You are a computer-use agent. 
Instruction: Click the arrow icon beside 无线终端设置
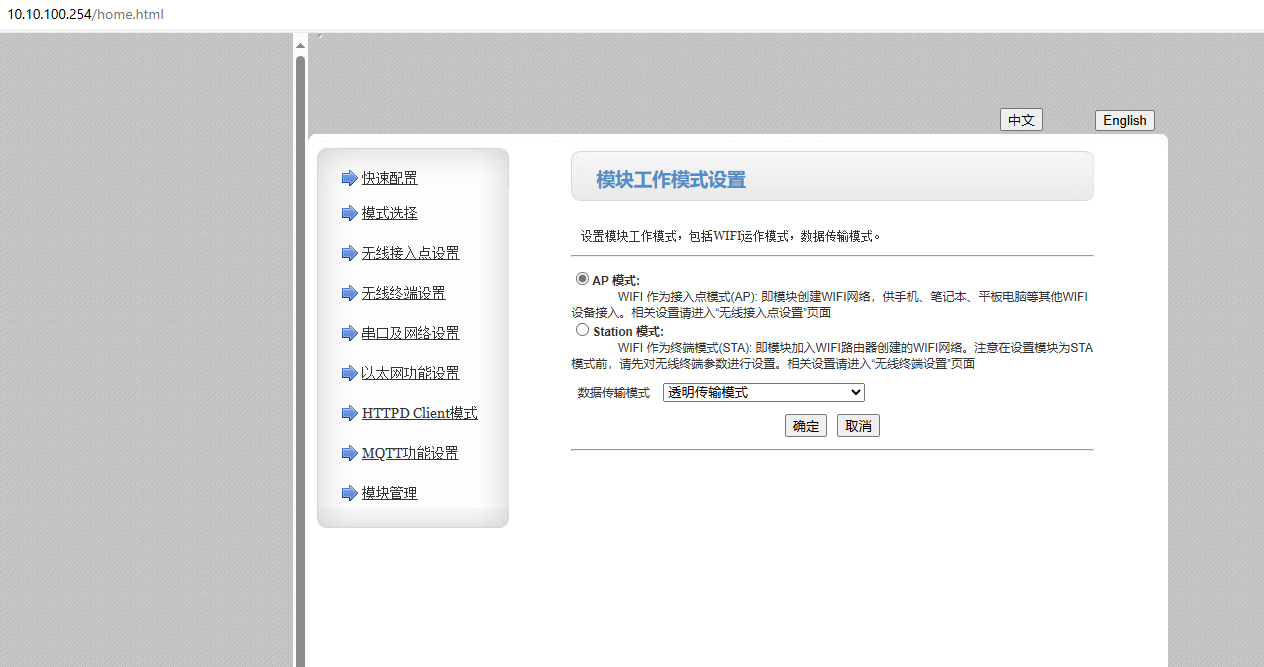click(x=349, y=293)
